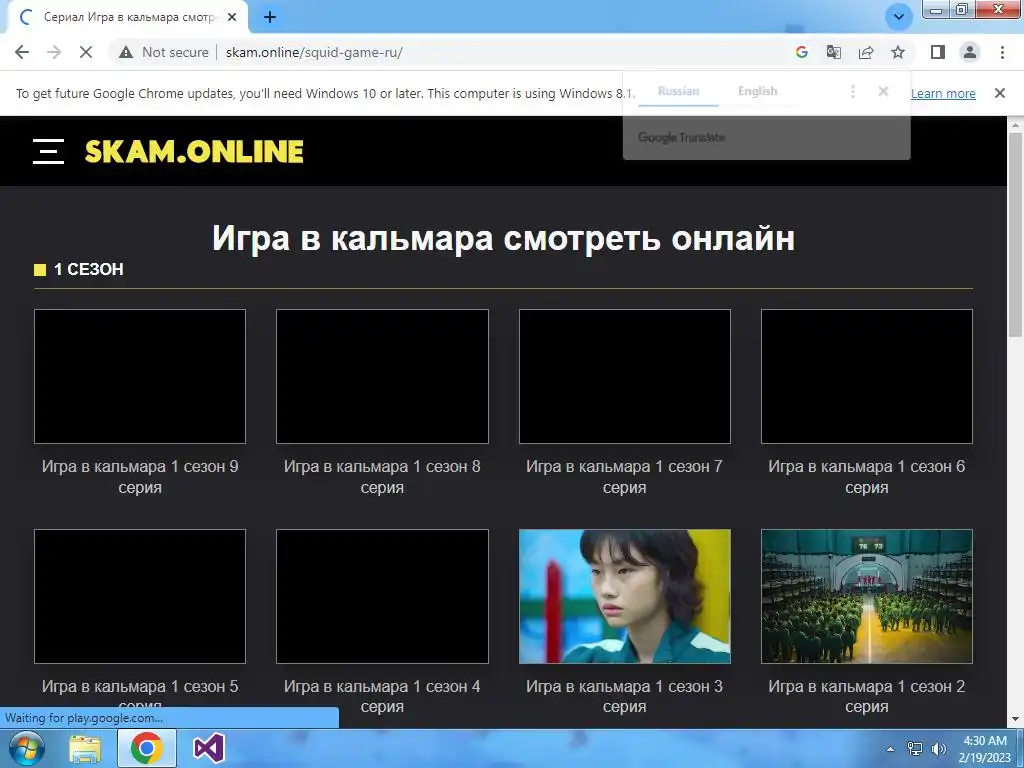Click the Not secure warning icon

(x=126, y=52)
